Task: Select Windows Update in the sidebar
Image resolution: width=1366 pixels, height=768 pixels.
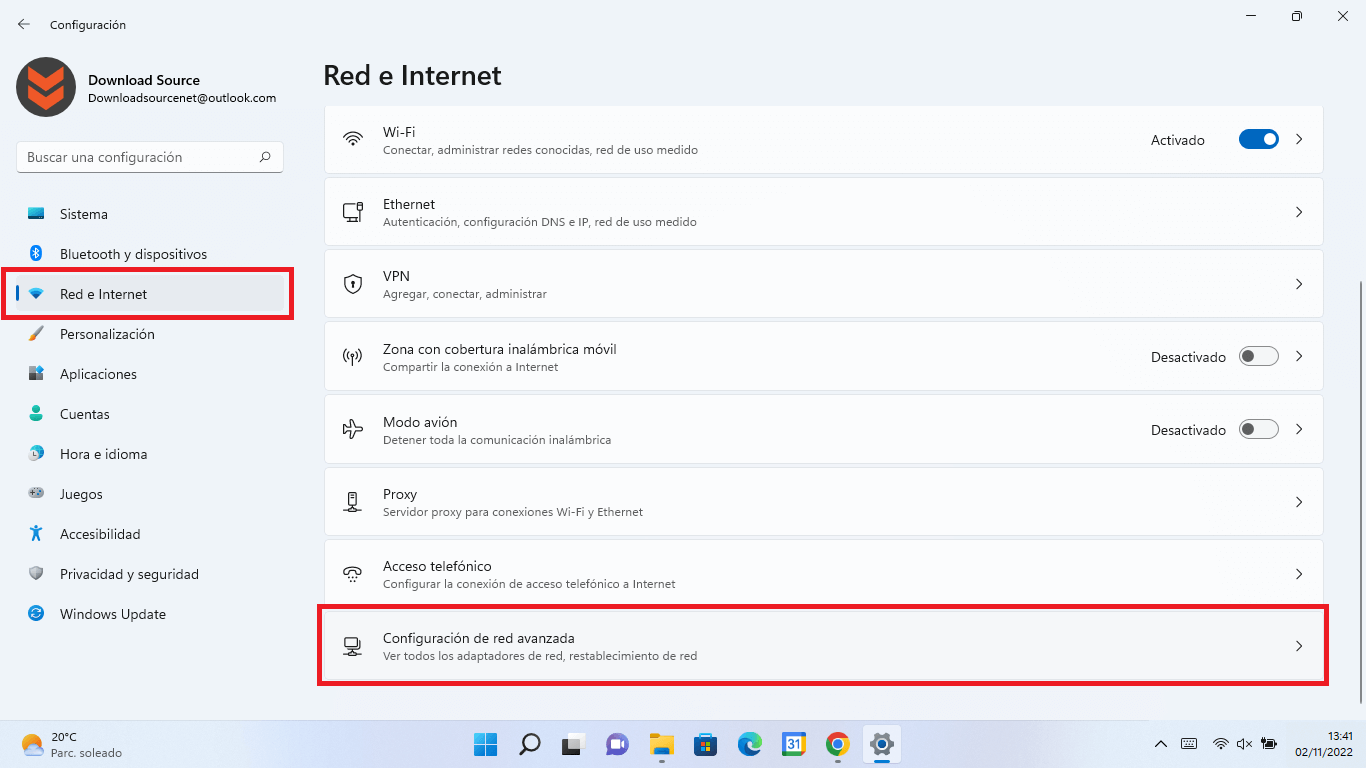Action: click(x=150, y=614)
